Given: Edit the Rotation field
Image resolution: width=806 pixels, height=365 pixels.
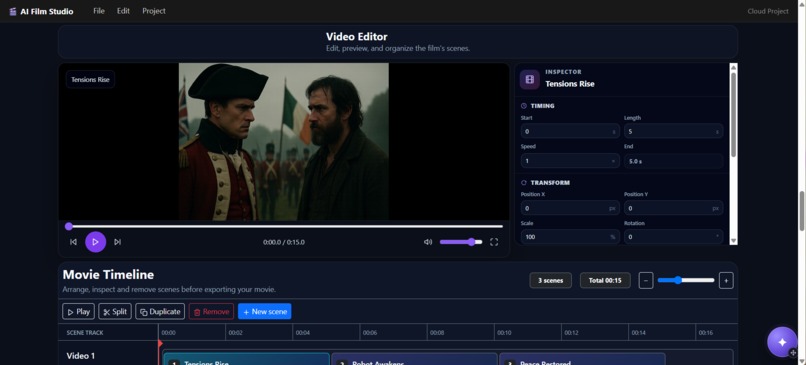Looking at the screenshot, I should [x=673, y=237].
